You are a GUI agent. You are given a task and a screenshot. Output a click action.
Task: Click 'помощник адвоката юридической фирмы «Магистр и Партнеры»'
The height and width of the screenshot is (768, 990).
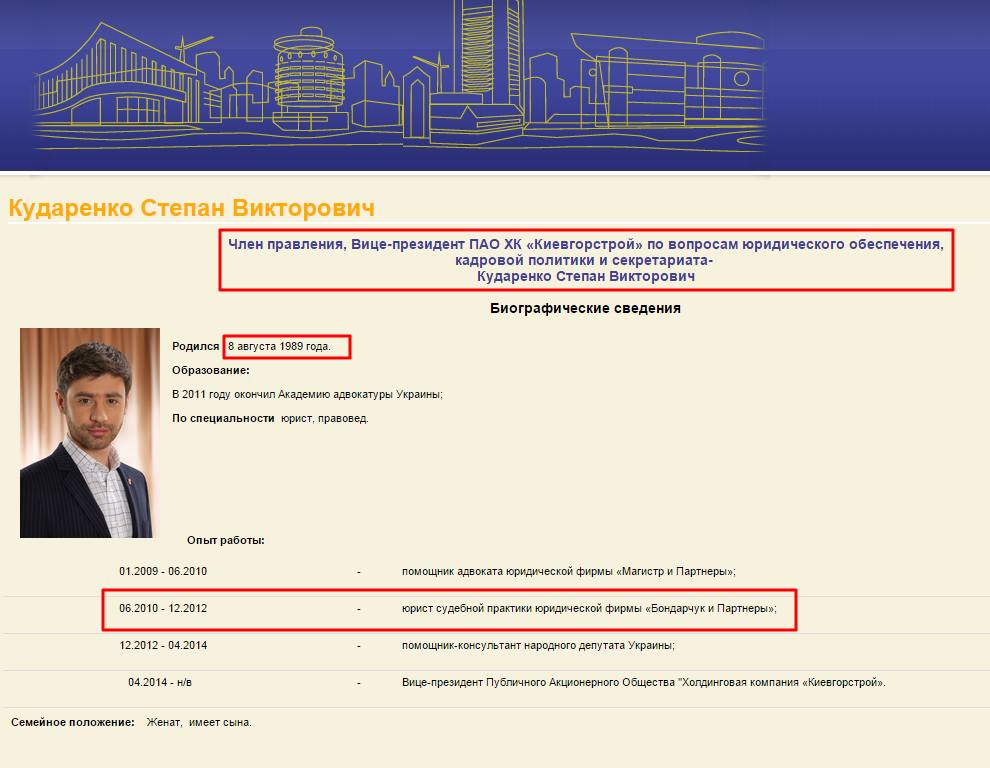tap(569, 571)
